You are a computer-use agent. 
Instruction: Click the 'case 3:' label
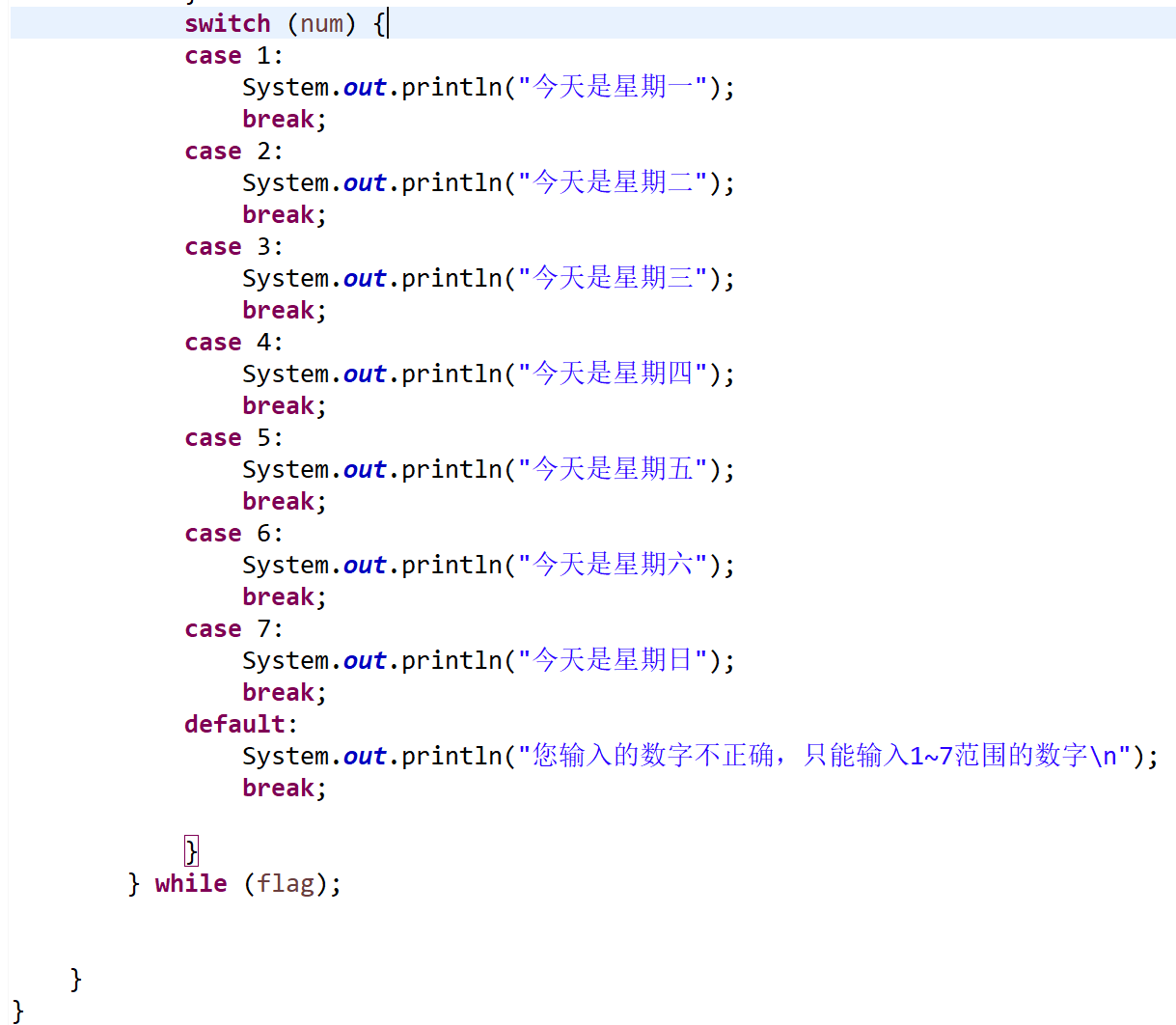coord(233,246)
